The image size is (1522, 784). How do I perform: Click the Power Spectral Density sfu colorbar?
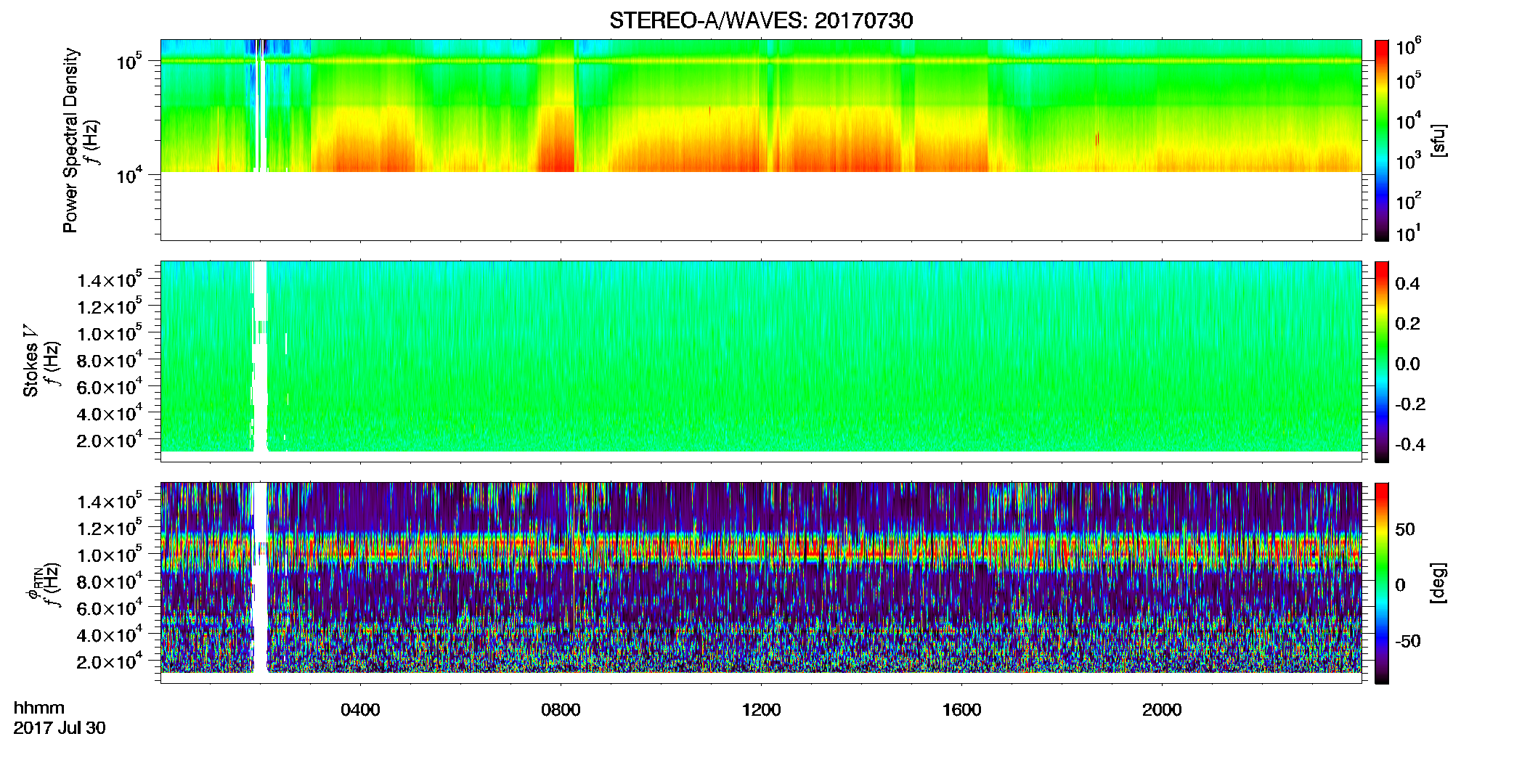pos(1382,140)
